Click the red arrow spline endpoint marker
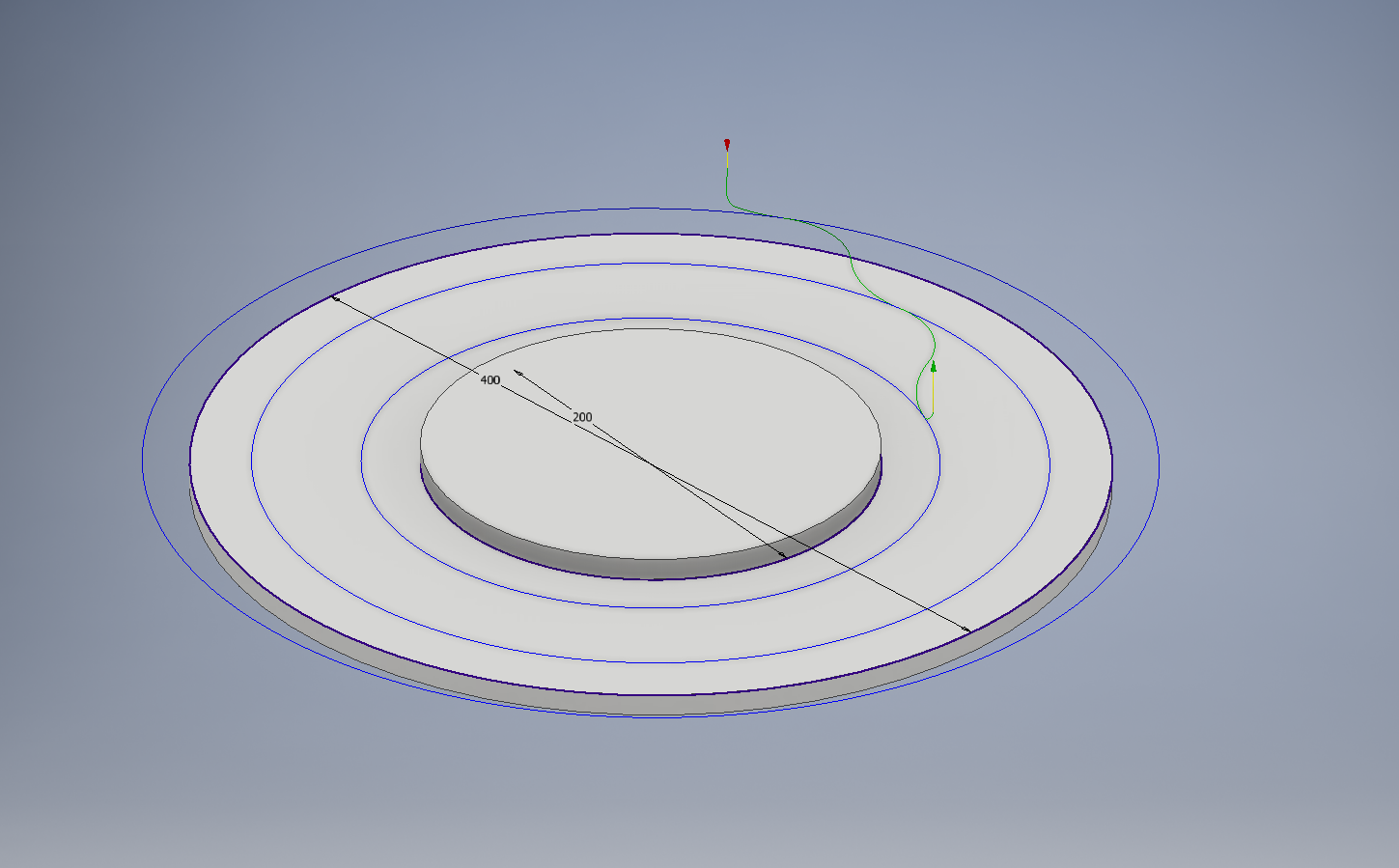The image size is (1399, 868). (726, 145)
